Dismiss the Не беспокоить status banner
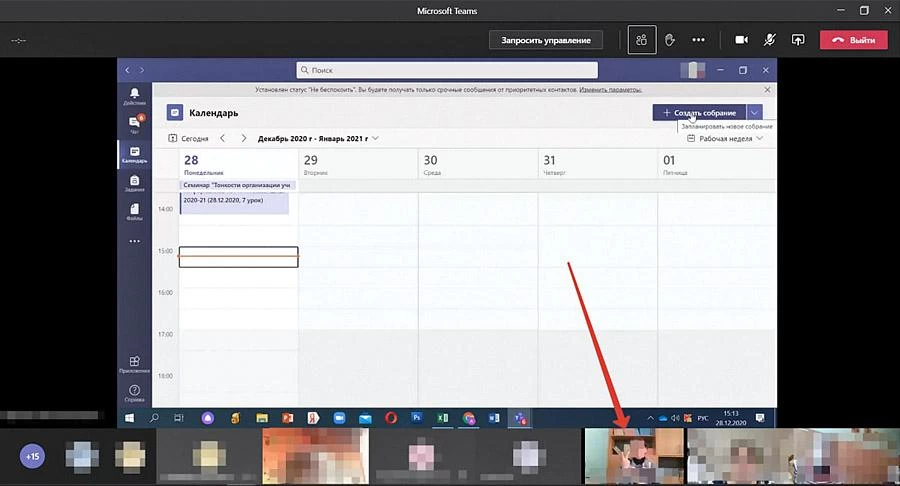This screenshot has height=486, width=900. point(767,90)
